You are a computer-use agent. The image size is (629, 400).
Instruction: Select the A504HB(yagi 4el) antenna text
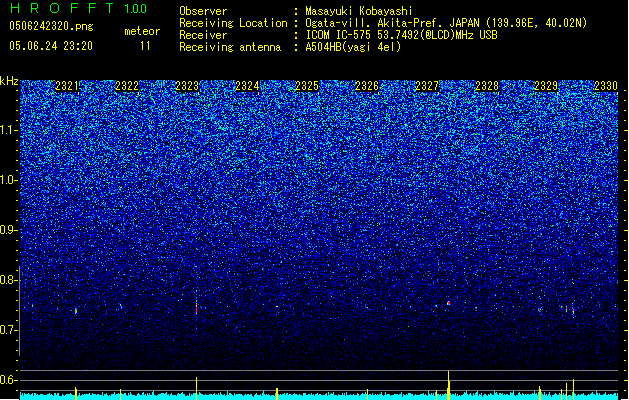353,47
